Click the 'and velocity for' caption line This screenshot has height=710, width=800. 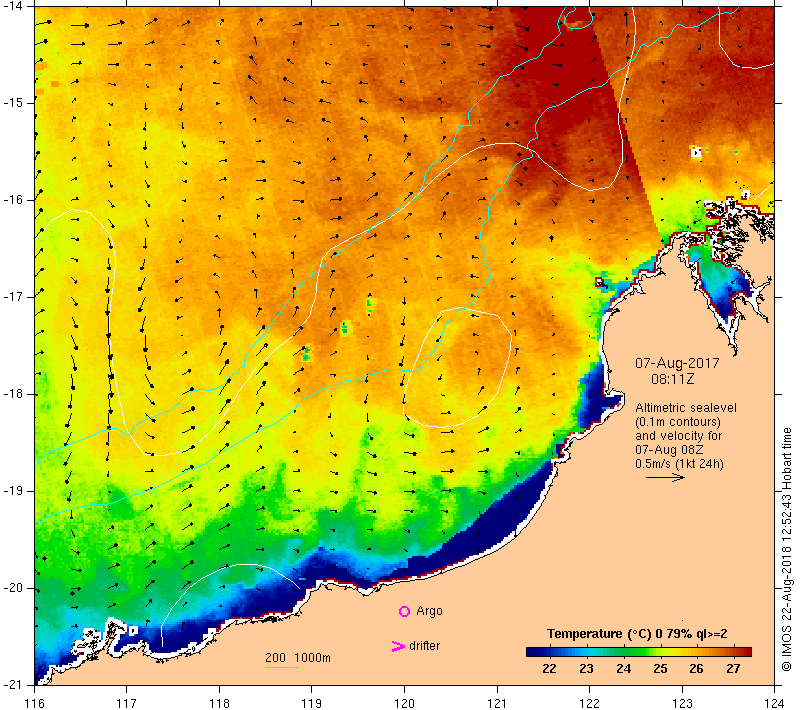[679, 436]
